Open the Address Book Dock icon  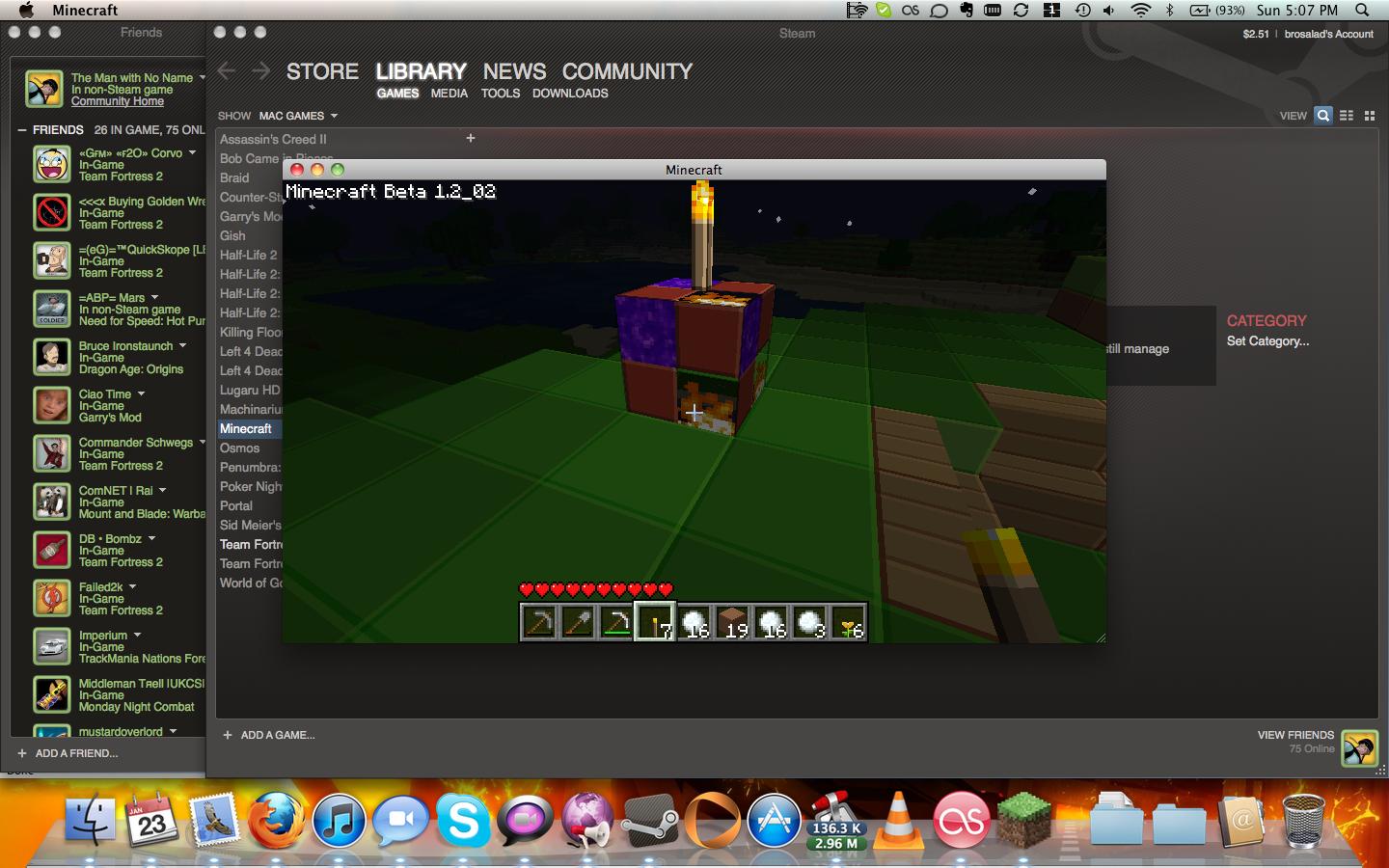pos(1241,821)
